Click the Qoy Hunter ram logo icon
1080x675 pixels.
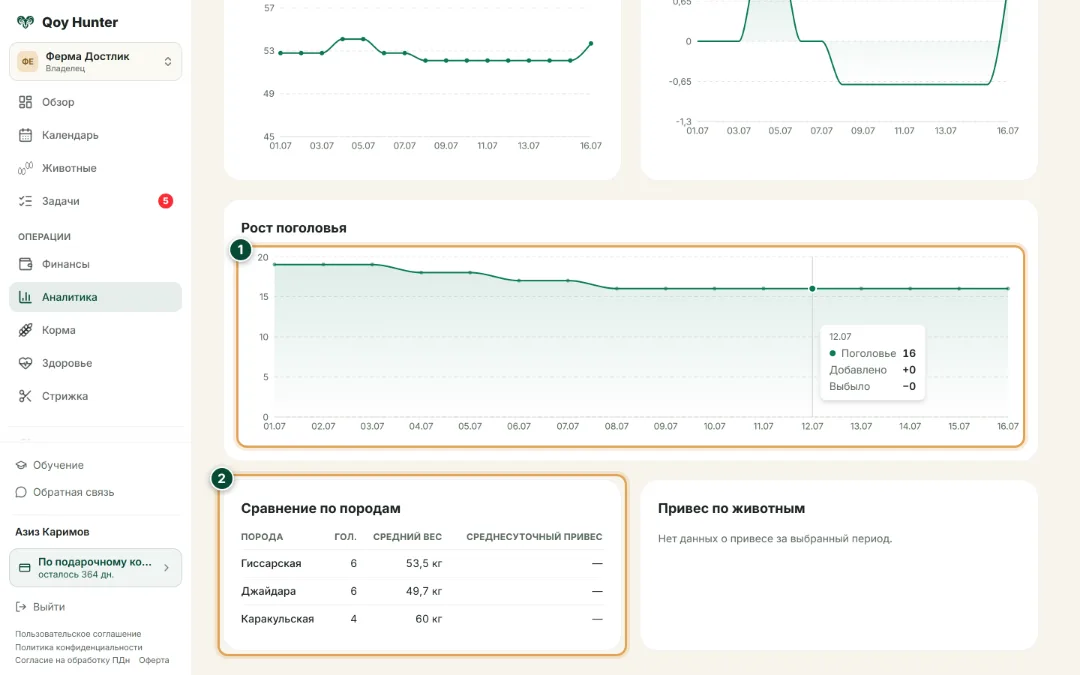25,22
